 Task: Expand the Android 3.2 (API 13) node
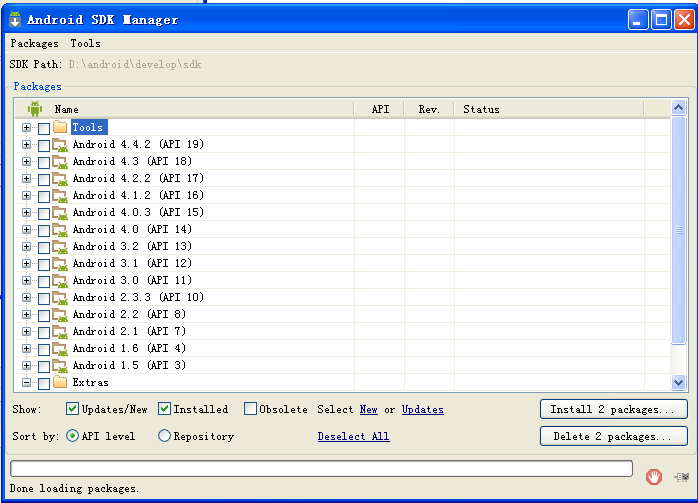coord(26,247)
